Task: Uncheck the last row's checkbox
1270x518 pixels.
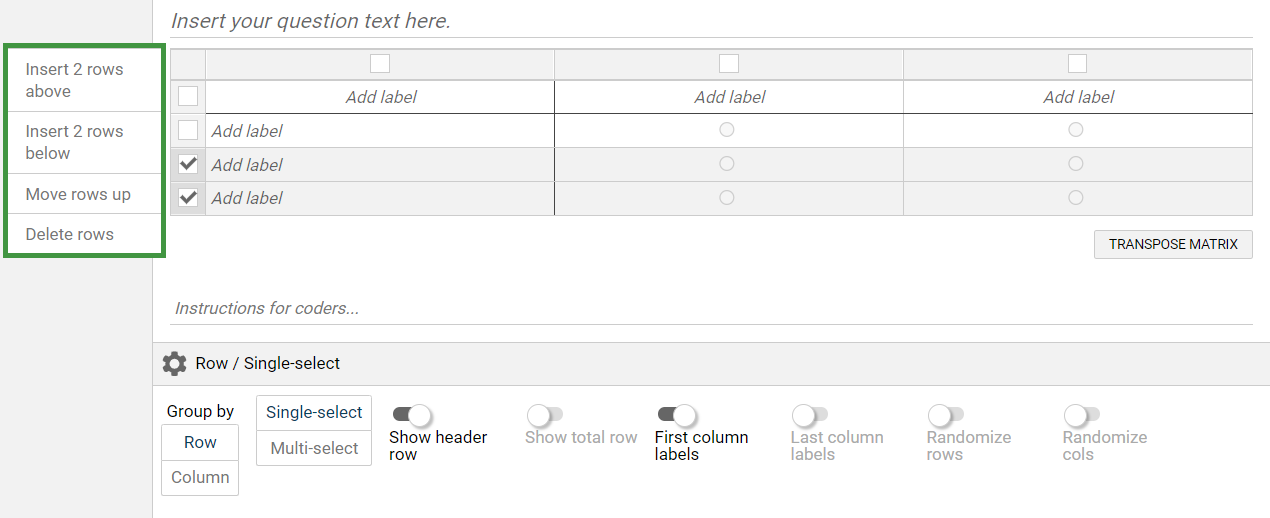Action: pos(188,198)
